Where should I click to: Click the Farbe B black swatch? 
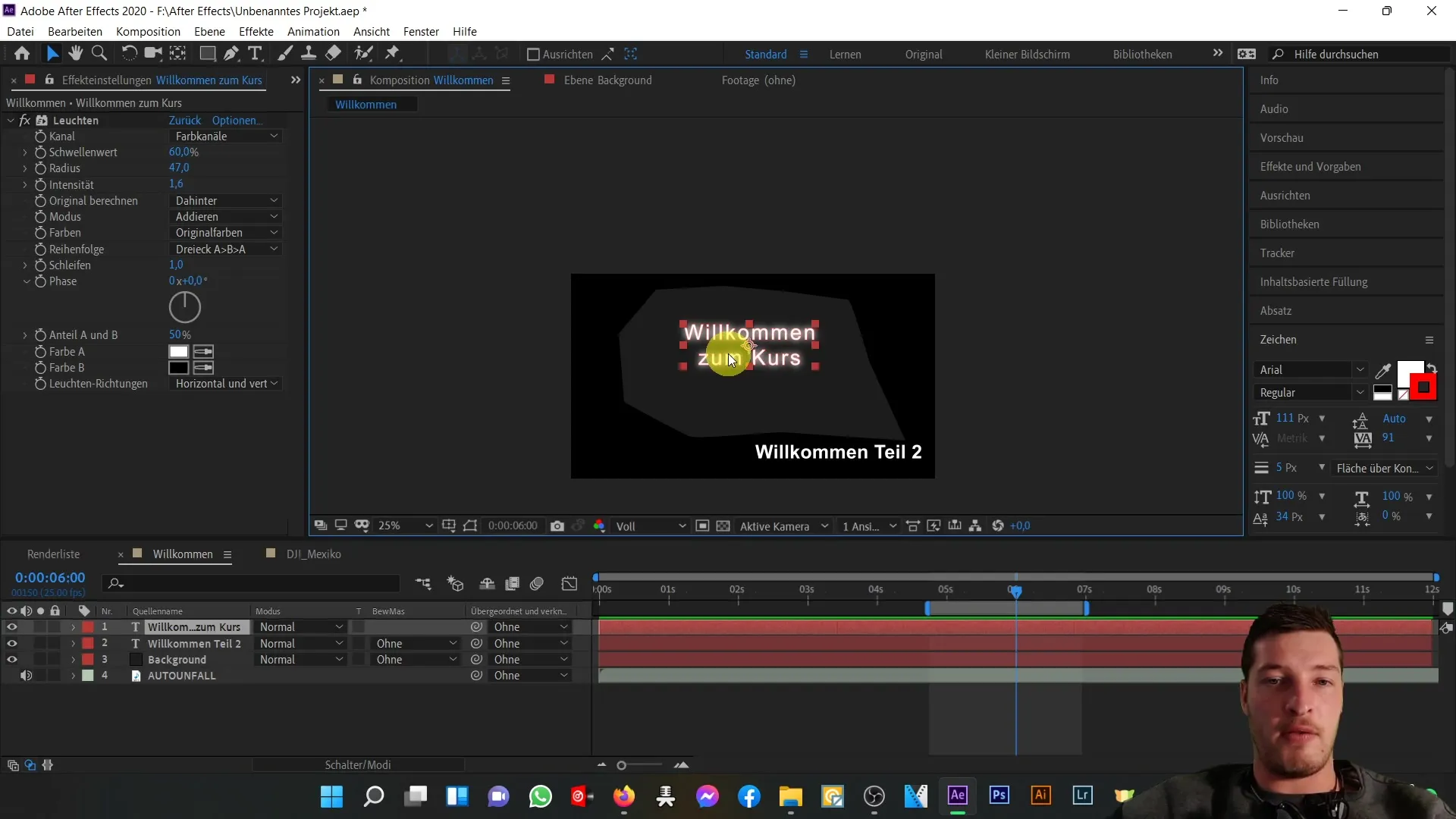178,368
